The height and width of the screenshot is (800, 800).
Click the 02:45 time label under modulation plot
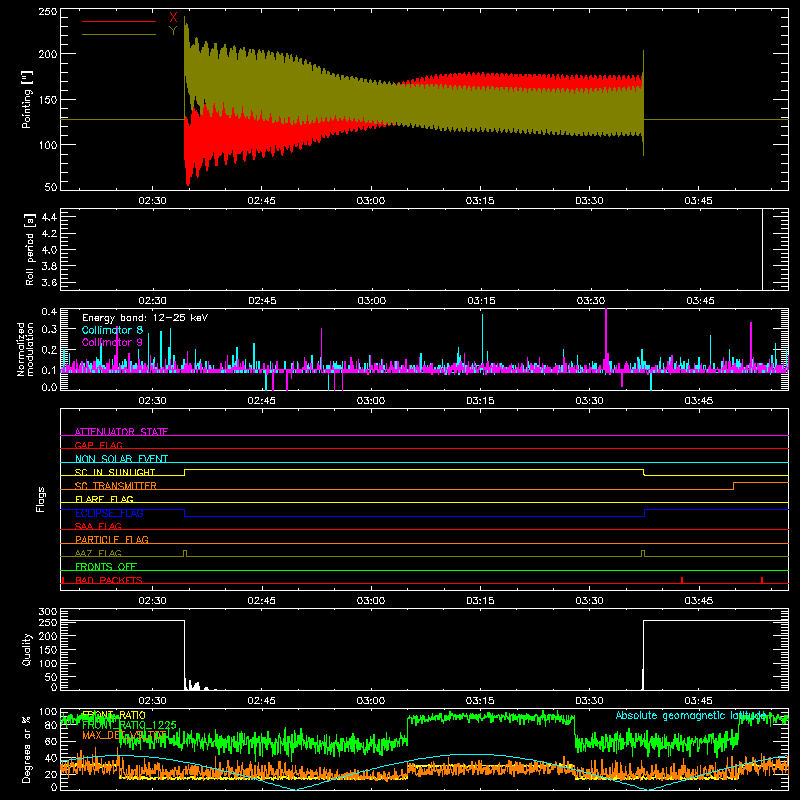tap(262, 401)
